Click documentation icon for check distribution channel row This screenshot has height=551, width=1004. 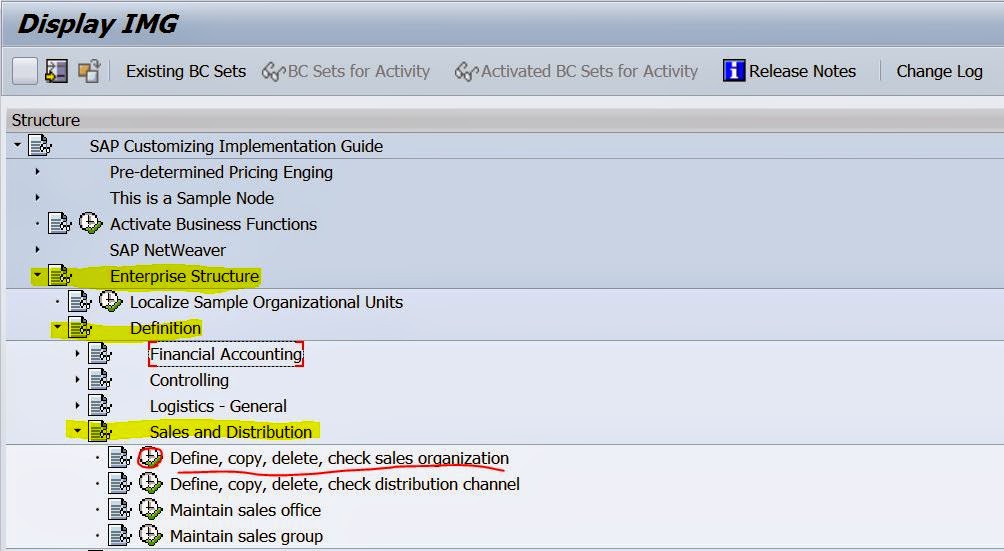pos(119,484)
